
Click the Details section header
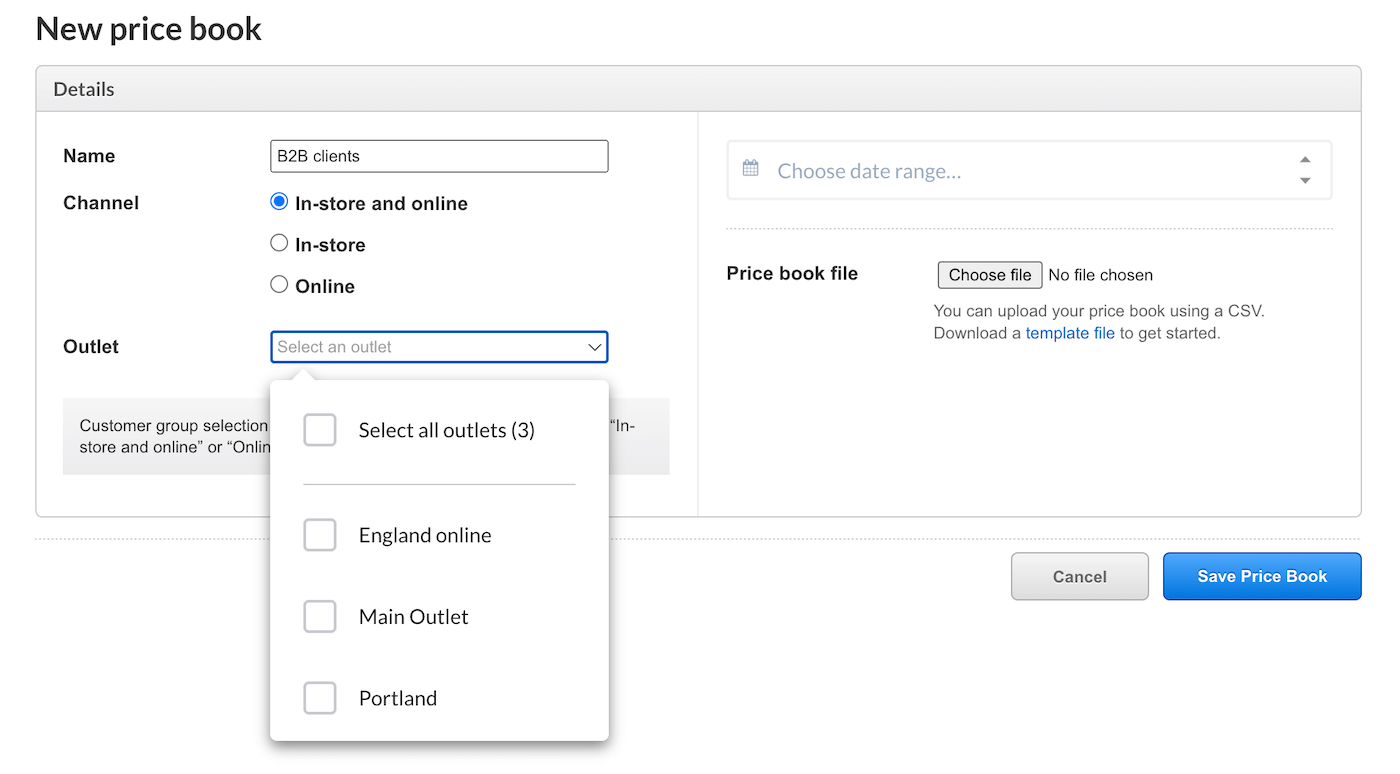tap(83, 88)
